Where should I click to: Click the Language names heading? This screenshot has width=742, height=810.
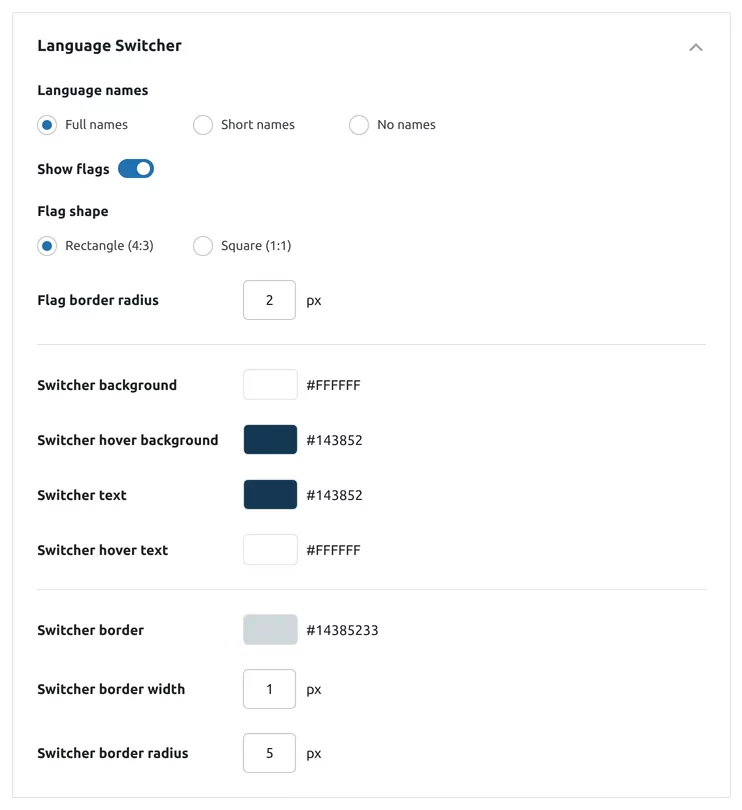pyautogui.click(x=92, y=90)
